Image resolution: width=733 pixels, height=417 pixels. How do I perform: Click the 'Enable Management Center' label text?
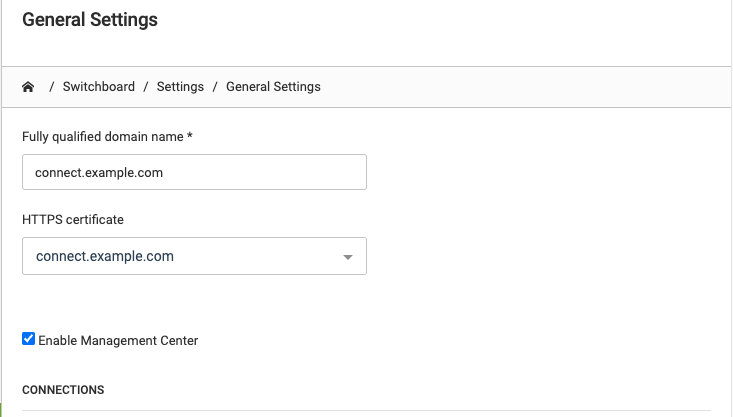coord(118,340)
